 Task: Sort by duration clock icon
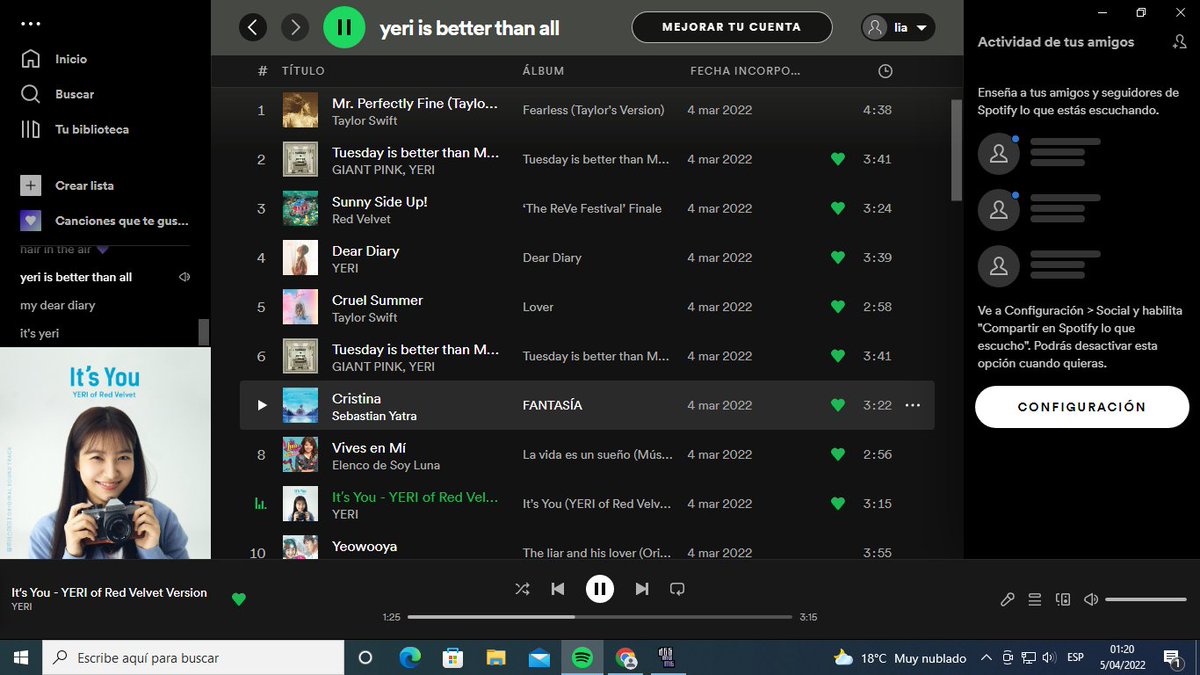[885, 71]
